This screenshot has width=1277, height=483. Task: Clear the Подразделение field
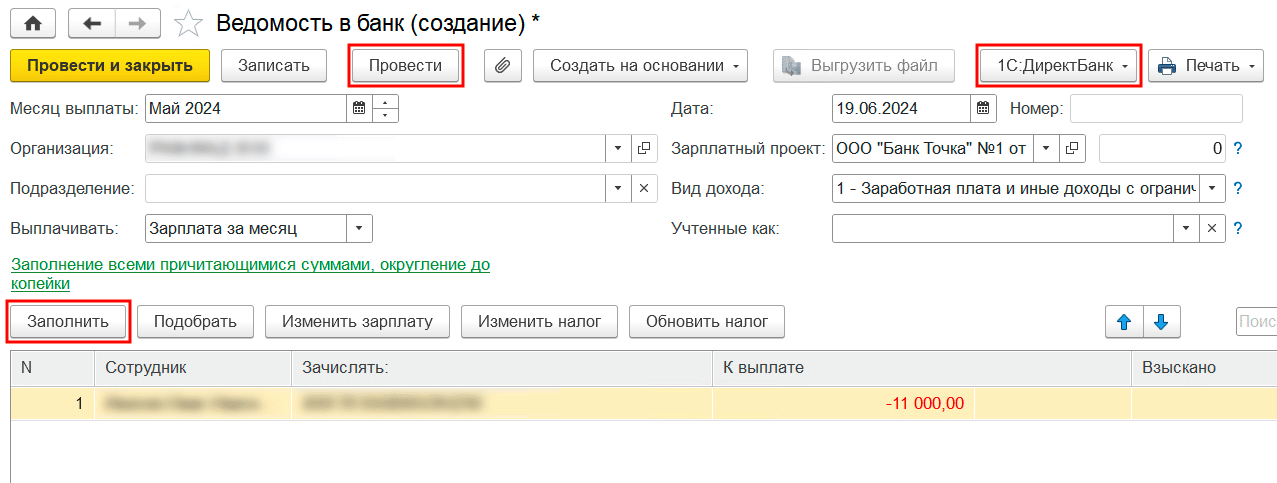tap(644, 188)
